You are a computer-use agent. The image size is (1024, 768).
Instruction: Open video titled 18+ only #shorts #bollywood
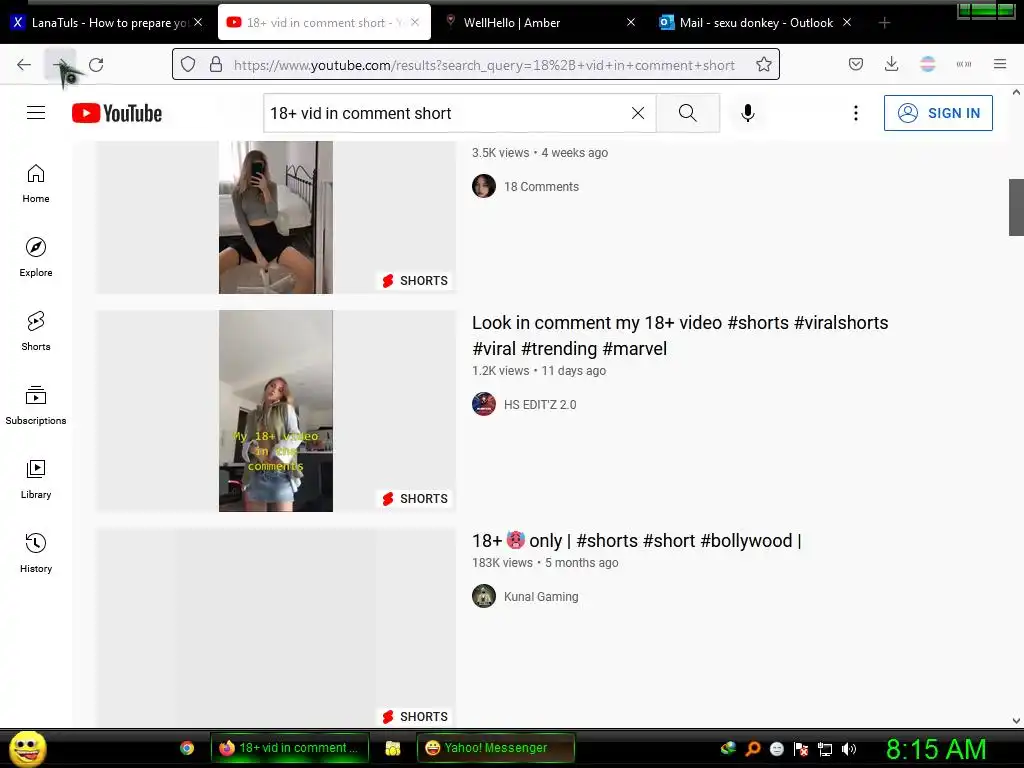(636, 541)
